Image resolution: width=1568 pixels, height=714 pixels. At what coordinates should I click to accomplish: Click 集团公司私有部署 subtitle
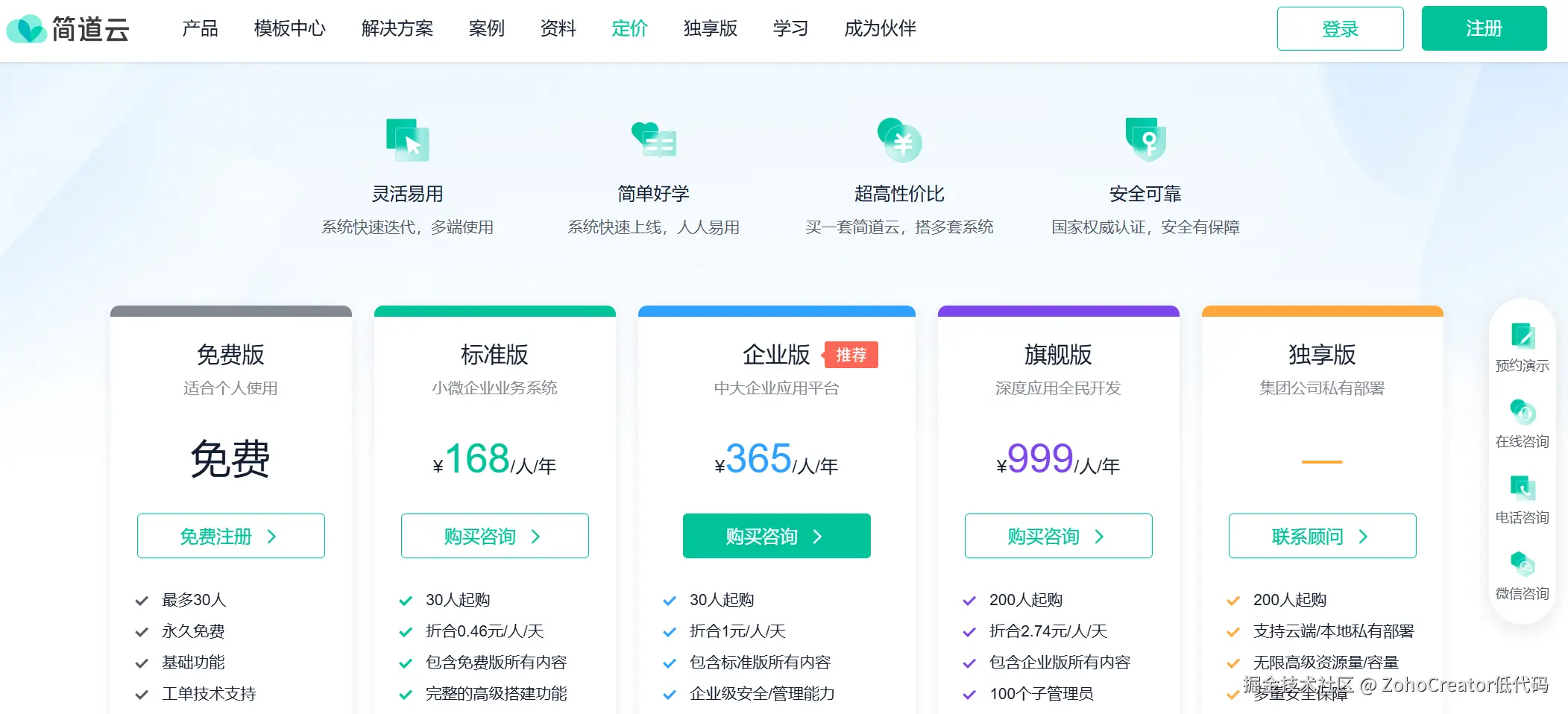pyautogui.click(x=1322, y=388)
